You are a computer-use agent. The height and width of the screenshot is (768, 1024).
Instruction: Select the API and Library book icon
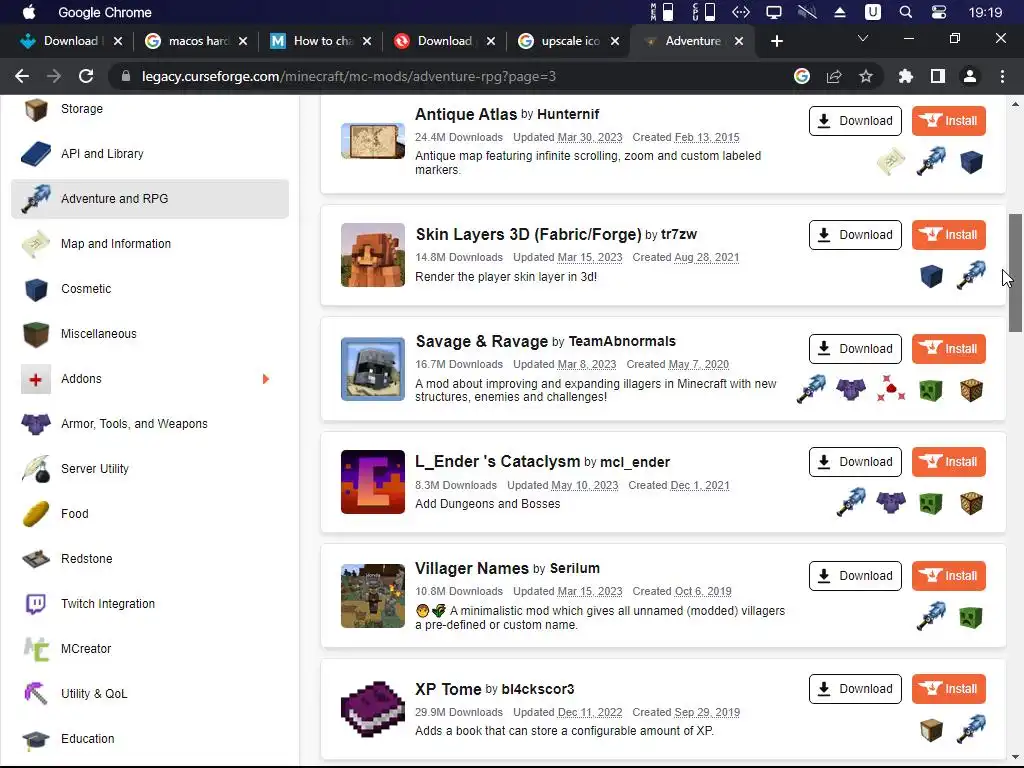click(36, 154)
